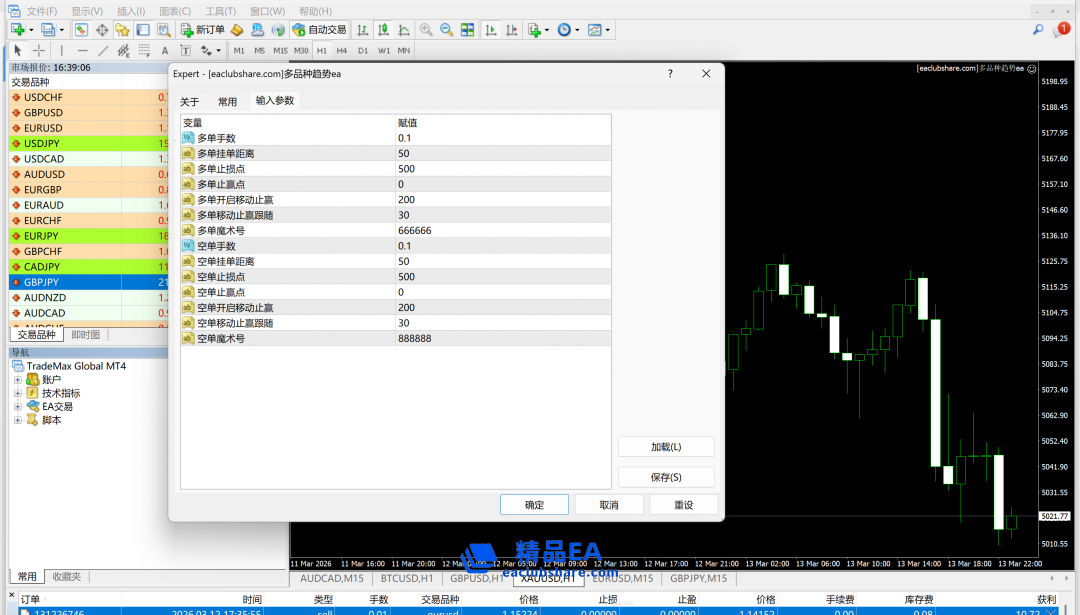The width and height of the screenshot is (1080, 615).
Task: Click the tile windows grid icon
Action: pyautogui.click(x=467, y=30)
